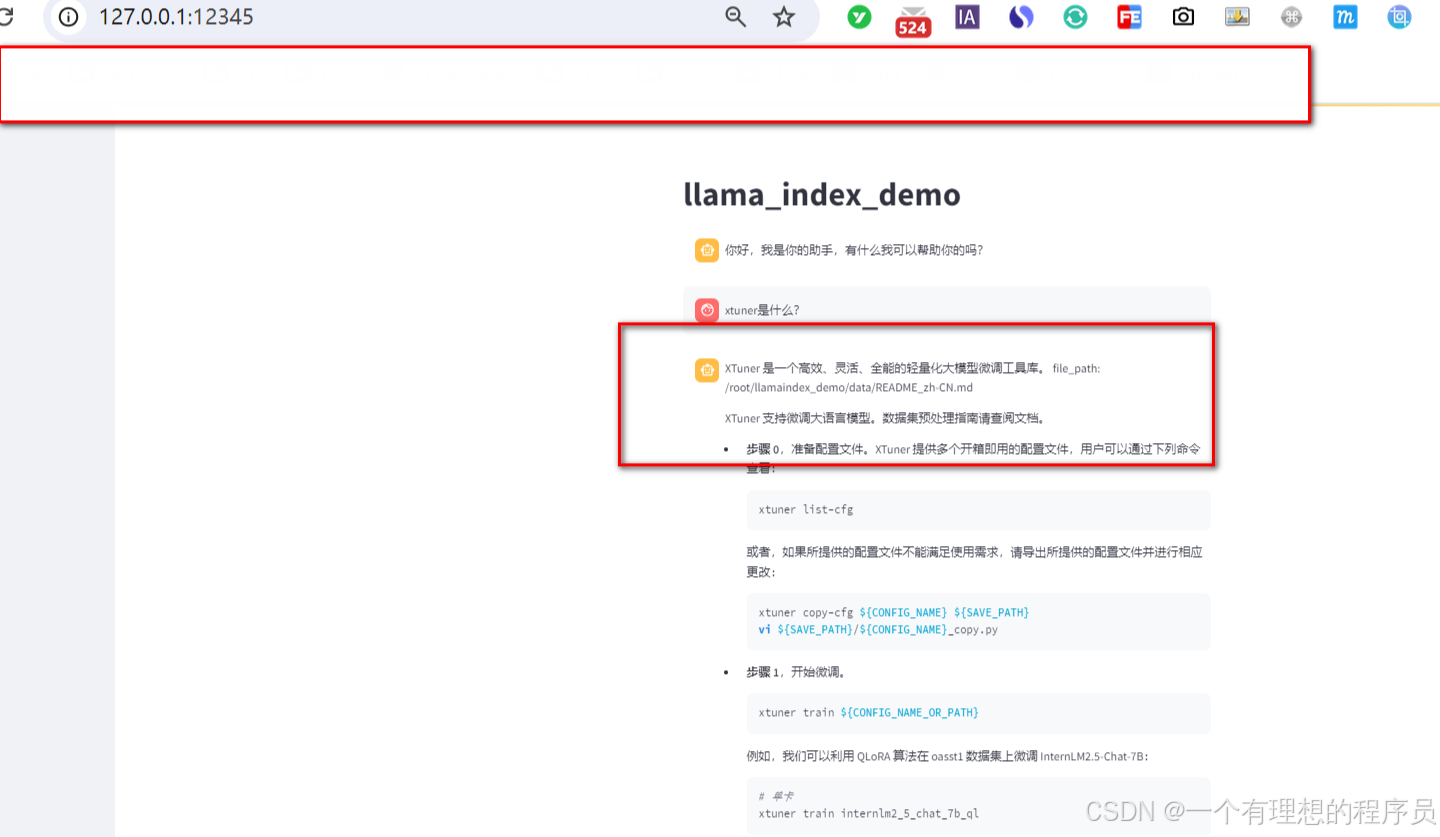Viewport: 1440px width, 837px height.
Task: Click the "vi ${SAVE_PATH}" command line
Action: click(878, 630)
